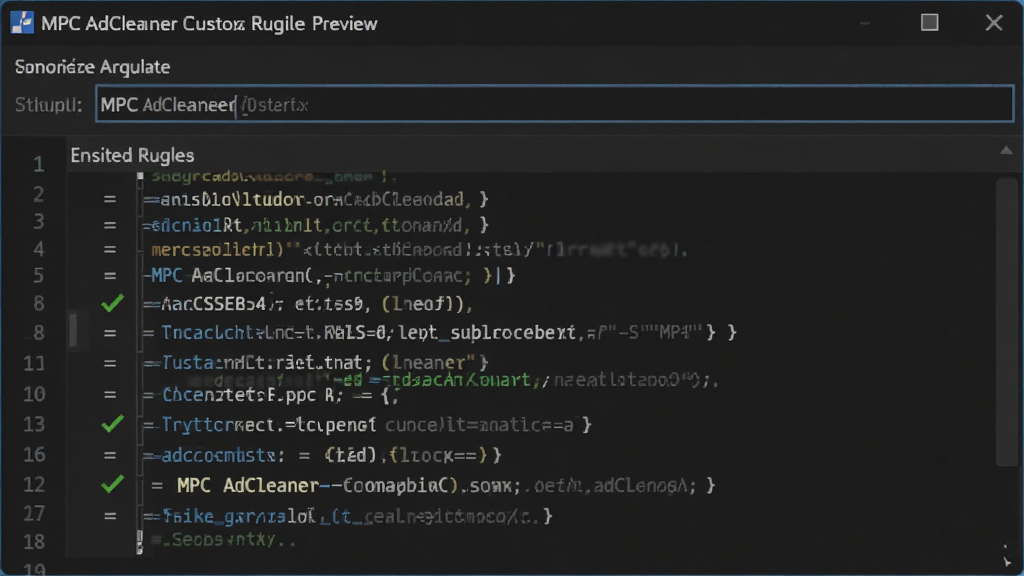Close the MPC AdCleaner preview window
1024x576 pixels.
[x=993, y=23]
